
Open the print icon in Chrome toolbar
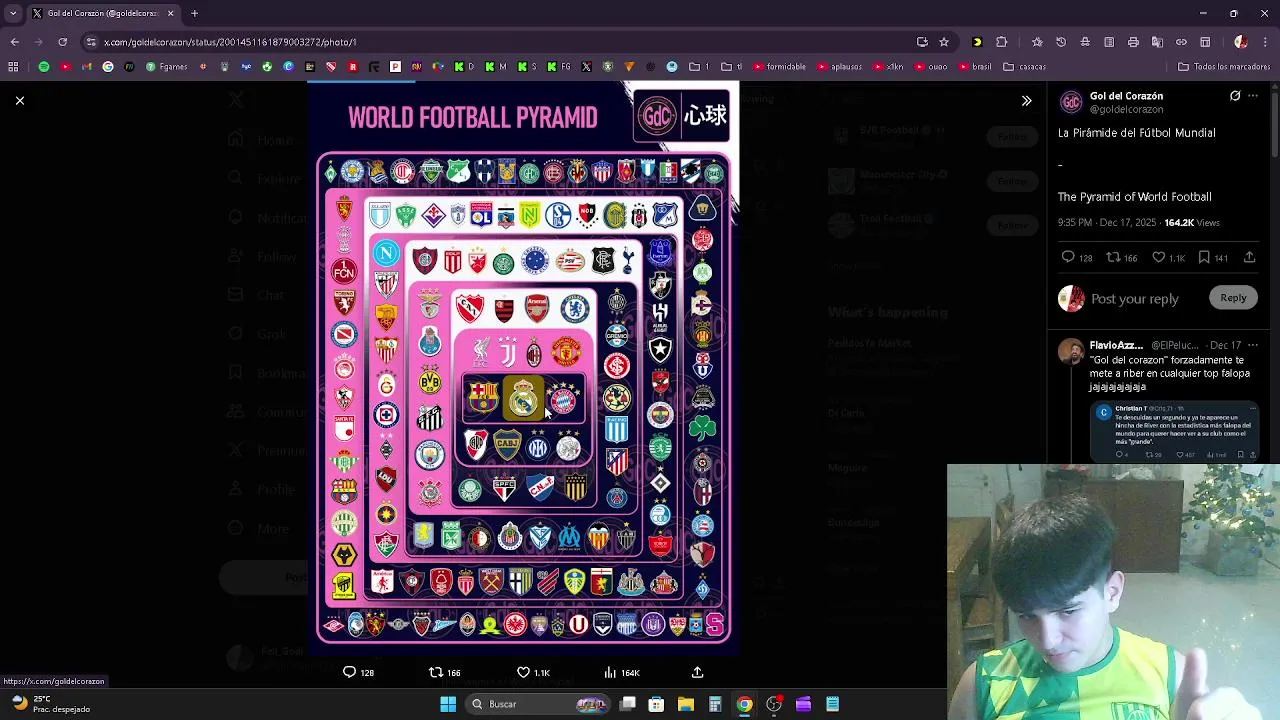point(1133,42)
